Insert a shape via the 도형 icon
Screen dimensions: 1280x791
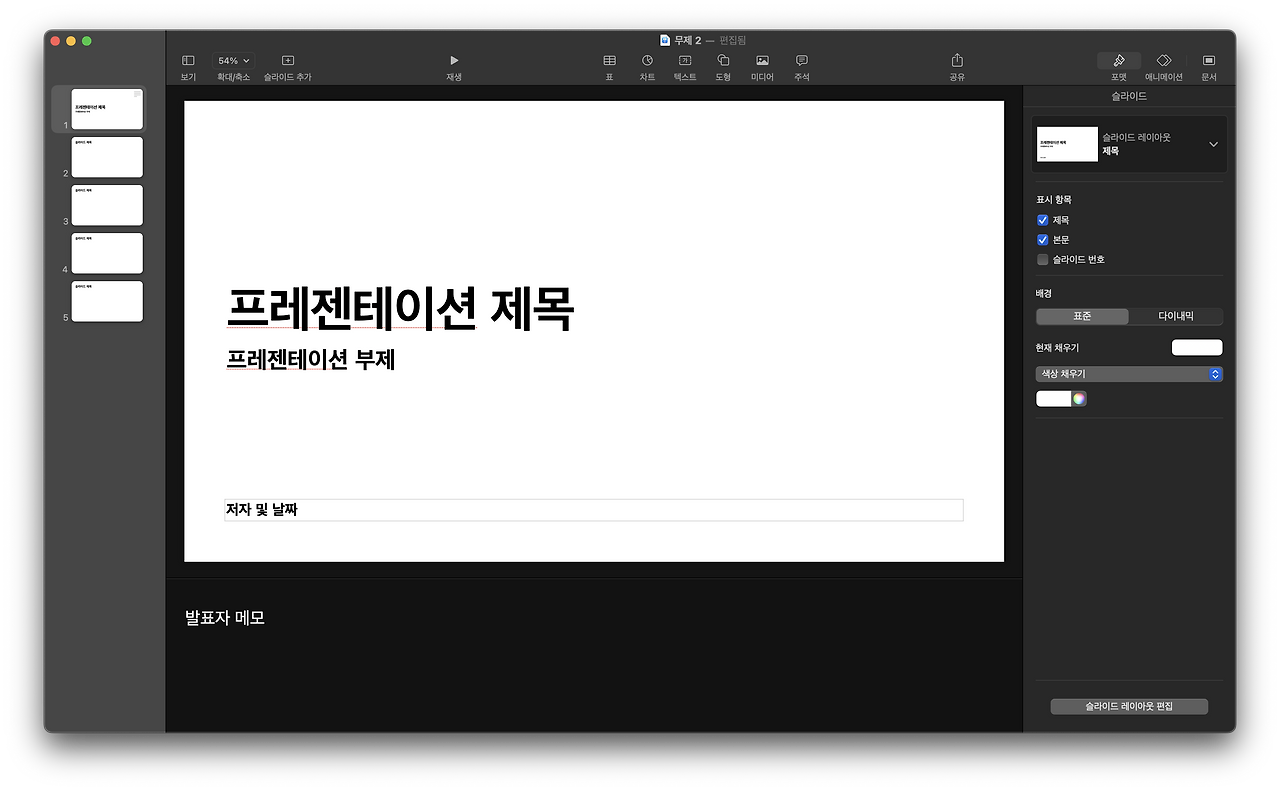(x=723, y=60)
